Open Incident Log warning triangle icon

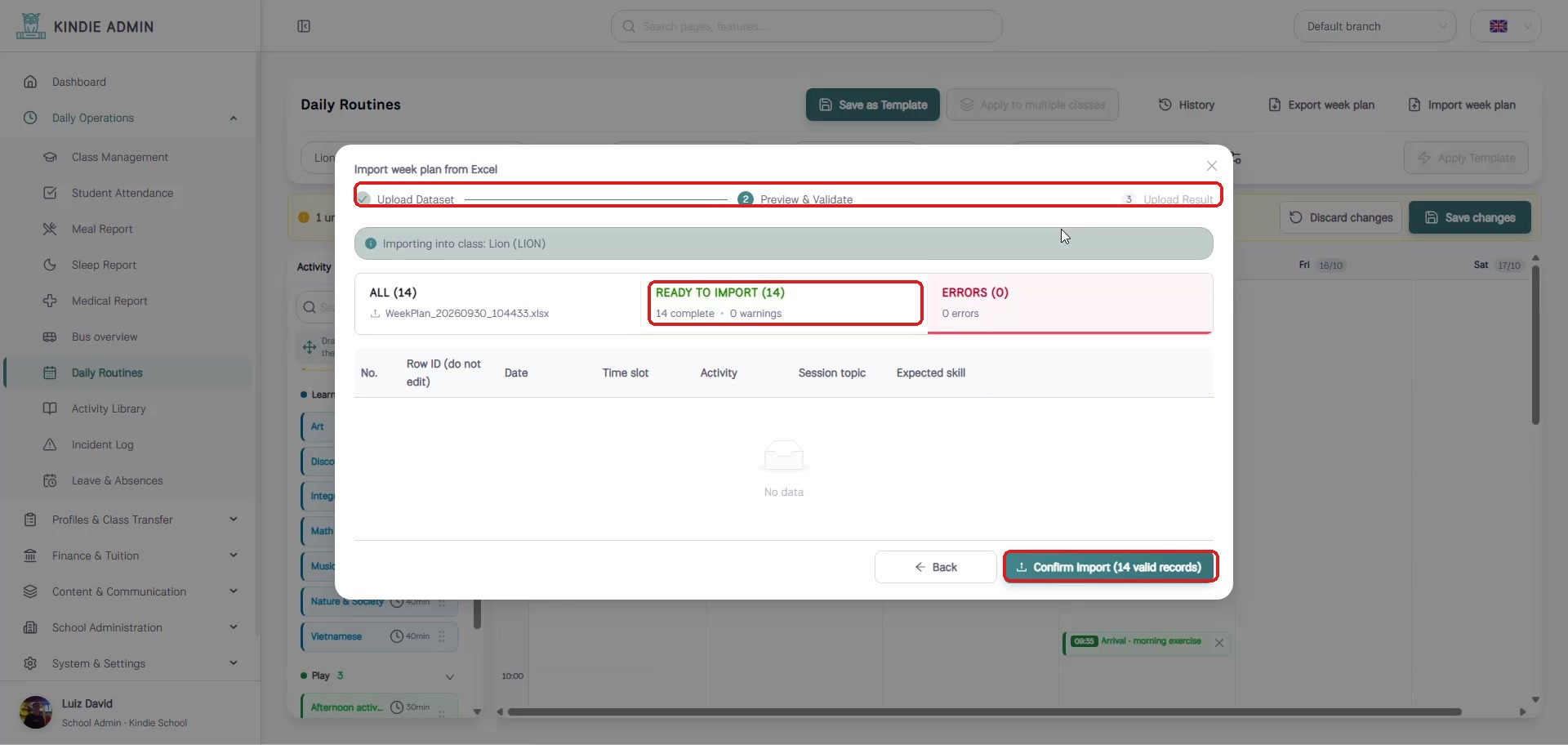click(50, 444)
